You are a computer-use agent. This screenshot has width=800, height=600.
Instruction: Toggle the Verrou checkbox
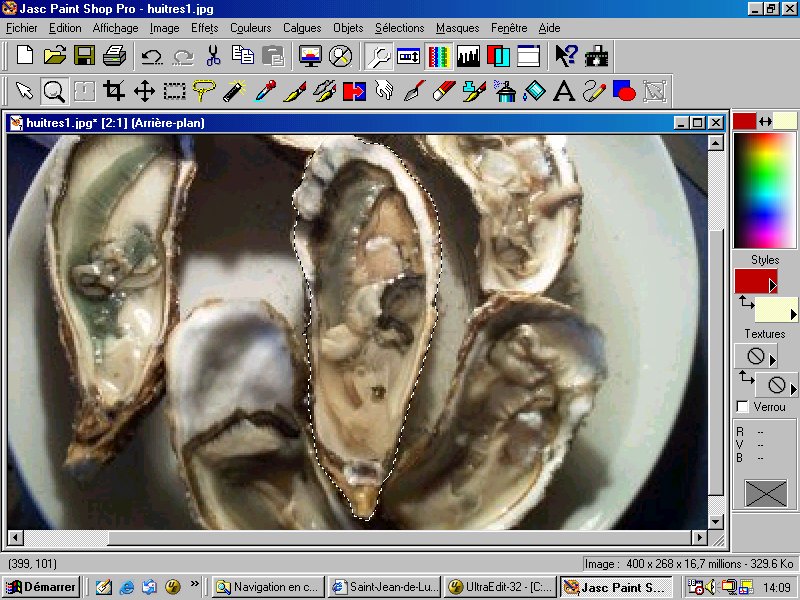(x=743, y=407)
